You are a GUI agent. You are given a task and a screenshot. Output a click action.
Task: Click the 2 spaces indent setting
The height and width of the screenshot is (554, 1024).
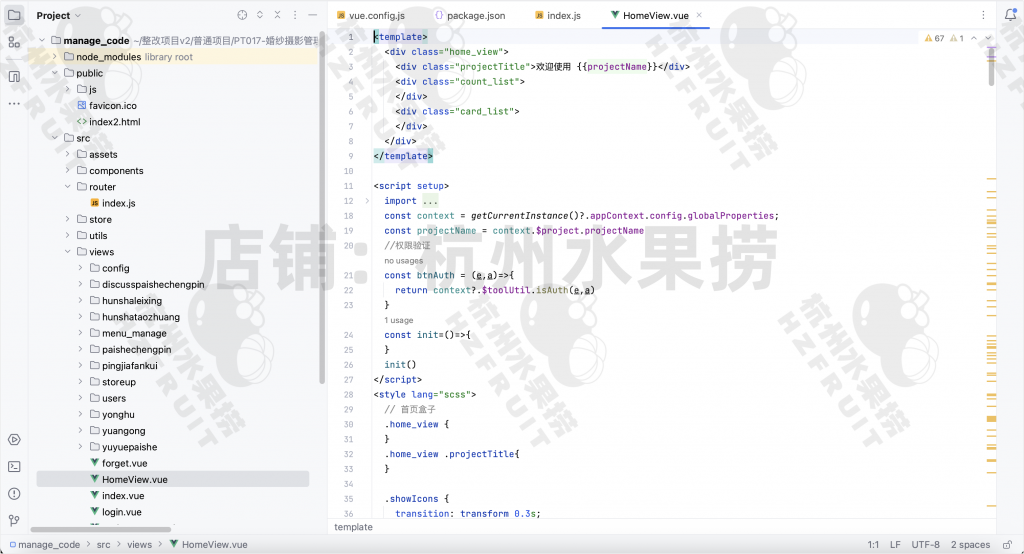pyautogui.click(x=970, y=545)
